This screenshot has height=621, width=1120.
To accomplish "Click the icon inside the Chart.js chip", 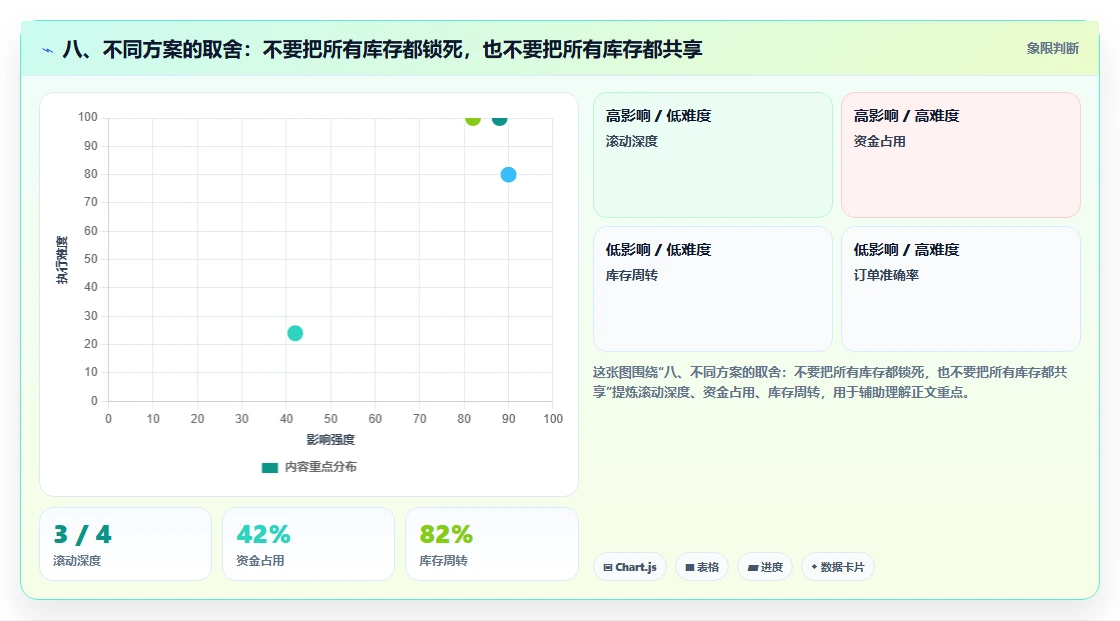I will [x=608, y=567].
